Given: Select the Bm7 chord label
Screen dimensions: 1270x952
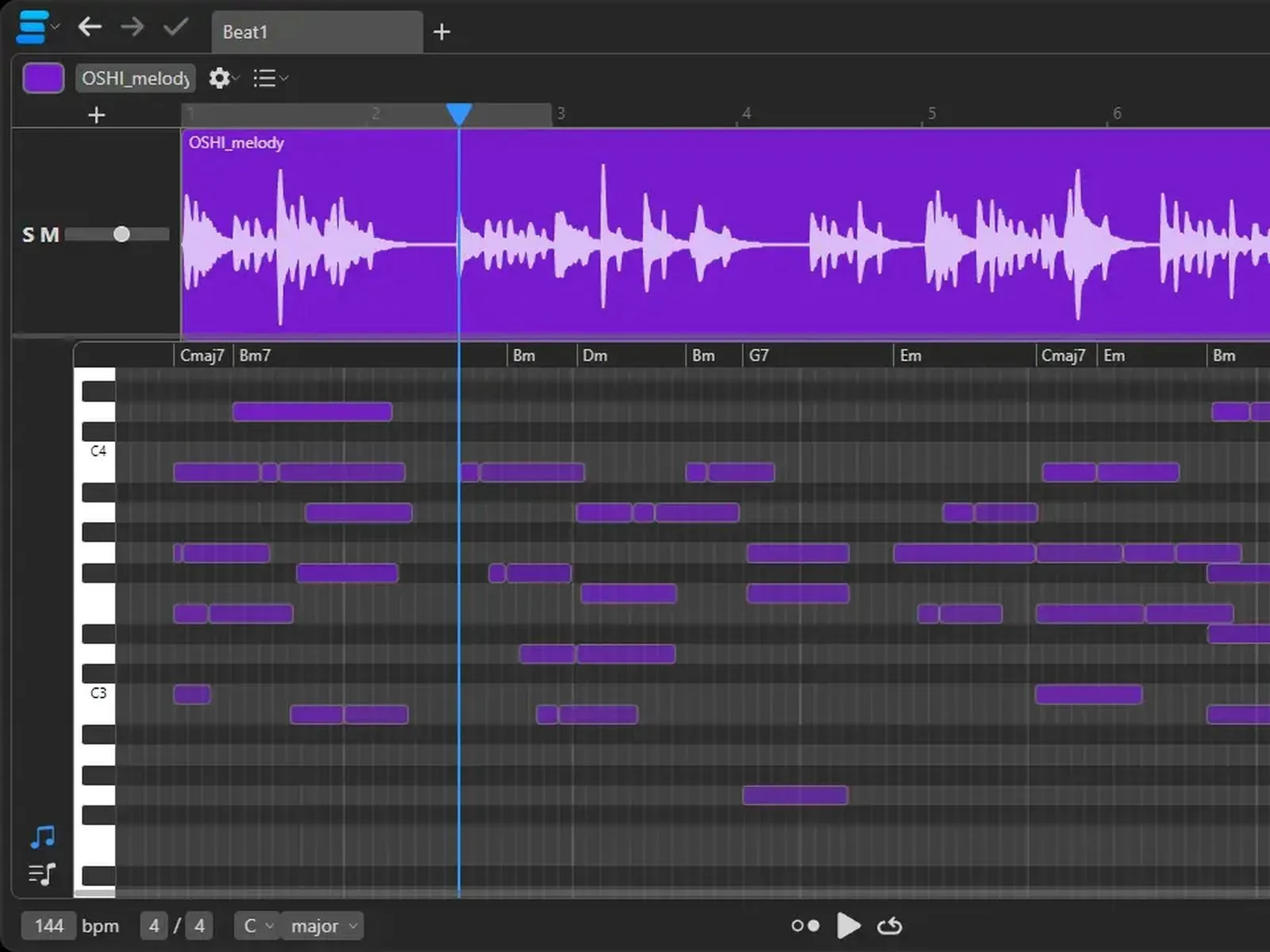Looking at the screenshot, I should (255, 355).
